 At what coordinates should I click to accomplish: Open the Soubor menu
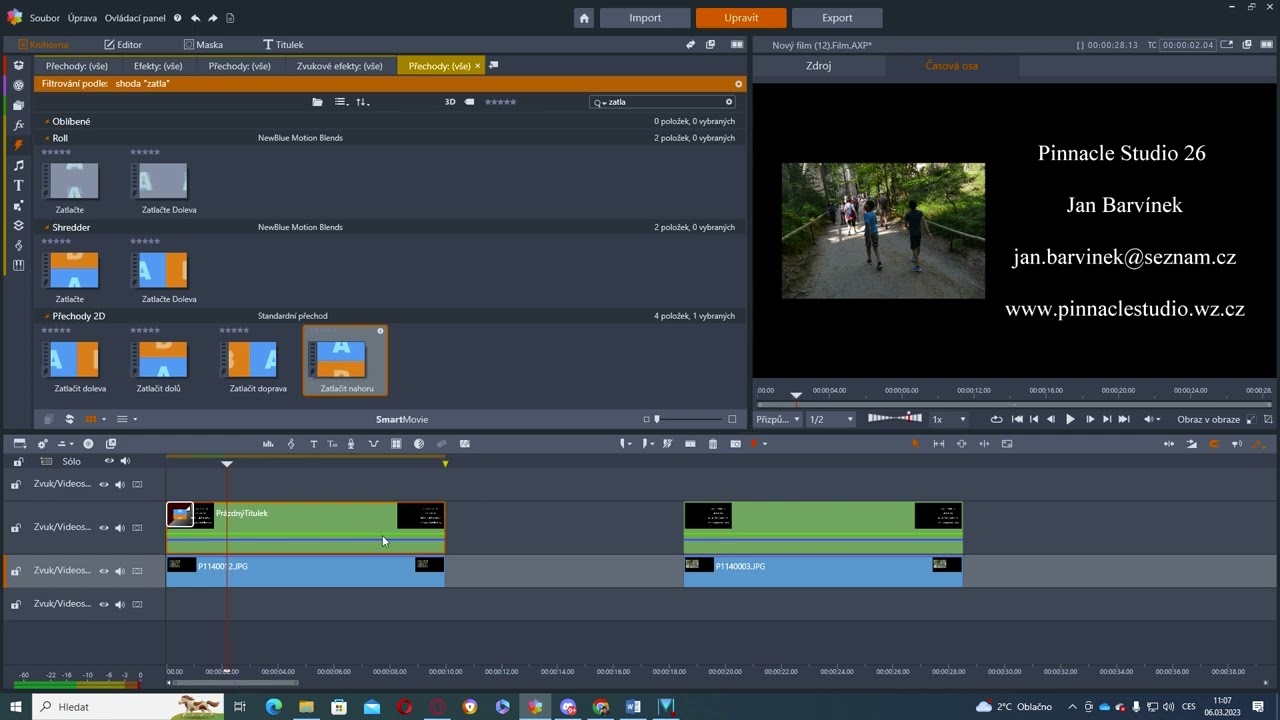pyautogui.click(x=44, y=18)
